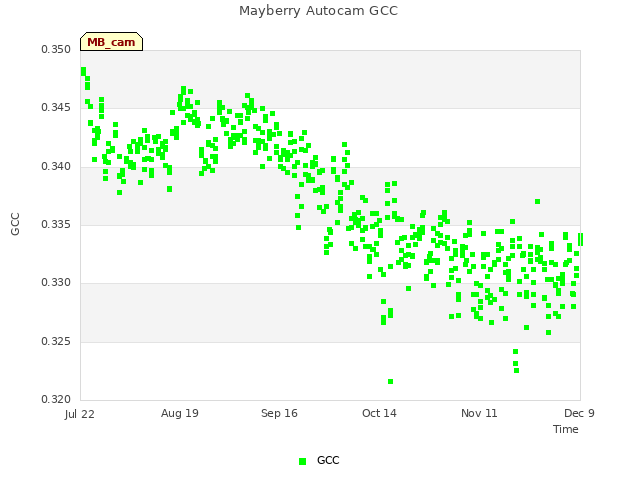This screenshot has height=480, width=640.
Task: Click the 0.335 y-axis label
Action: [56, 225]
